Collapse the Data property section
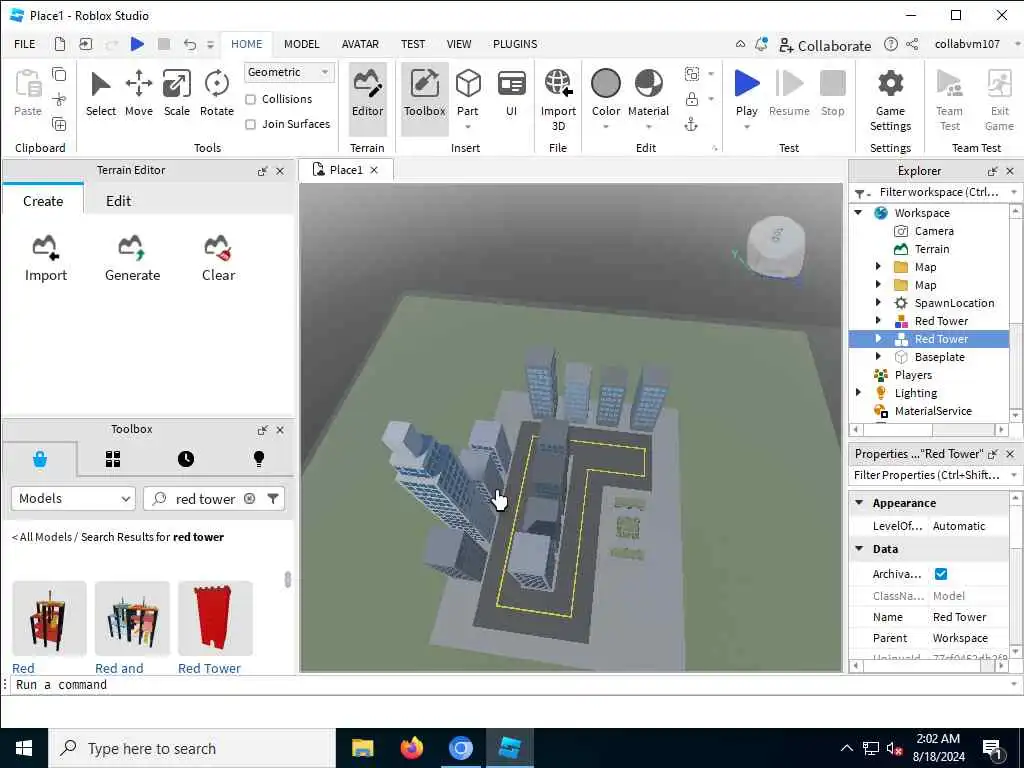 point(859,549)
